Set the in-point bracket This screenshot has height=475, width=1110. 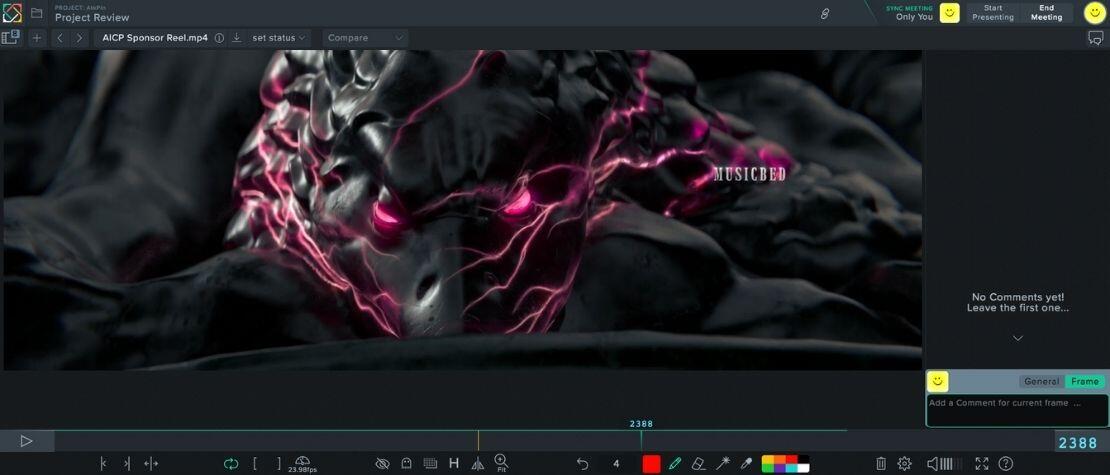coord(255,464)
